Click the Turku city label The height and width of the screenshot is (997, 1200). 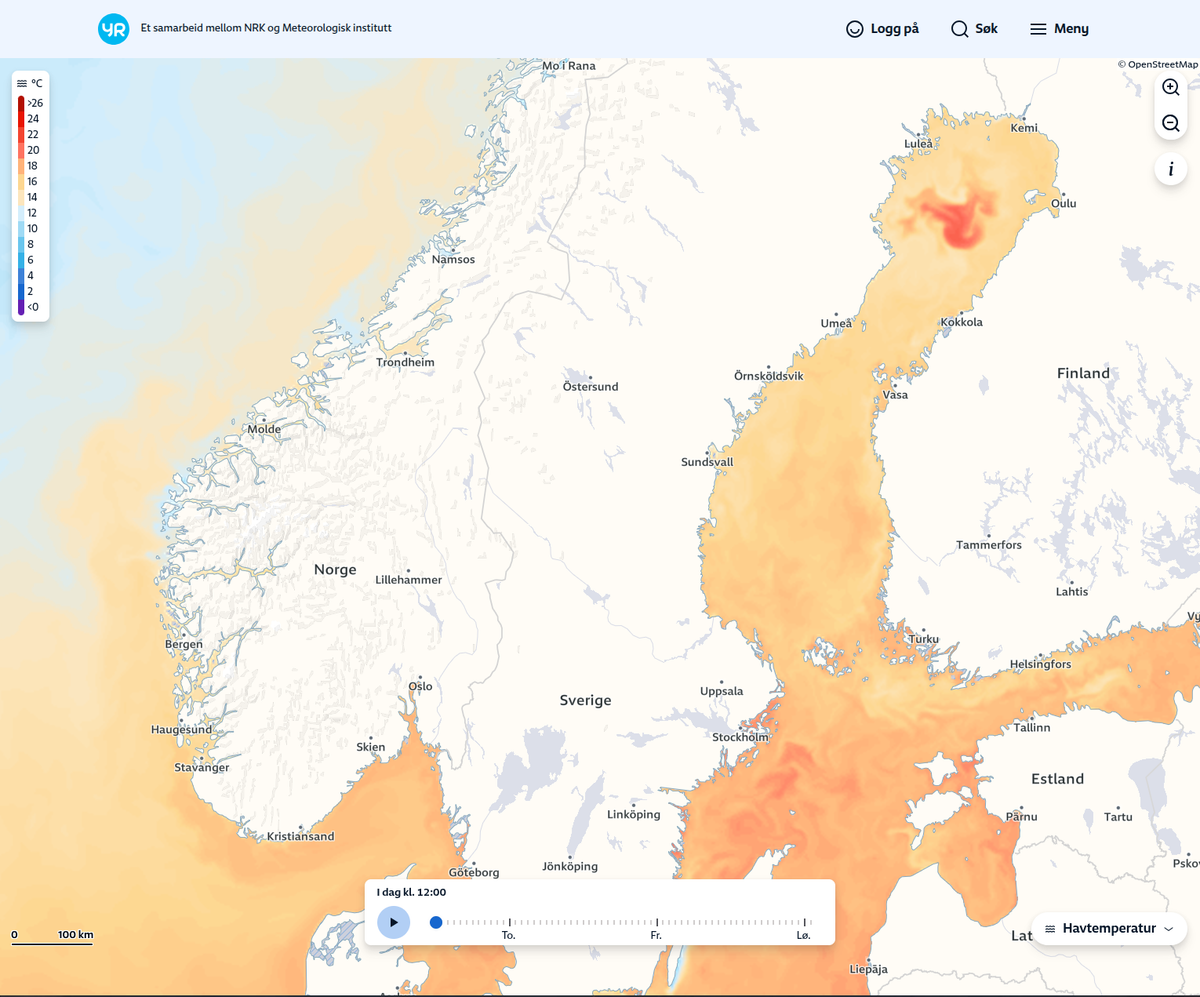[x=925, y=638]
